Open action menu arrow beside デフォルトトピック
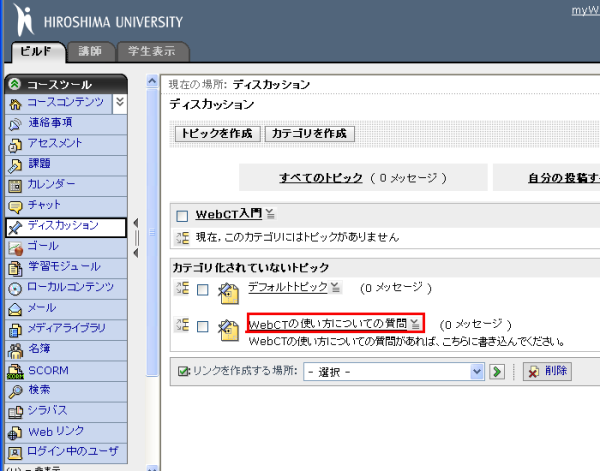 [x=336, y=287]
